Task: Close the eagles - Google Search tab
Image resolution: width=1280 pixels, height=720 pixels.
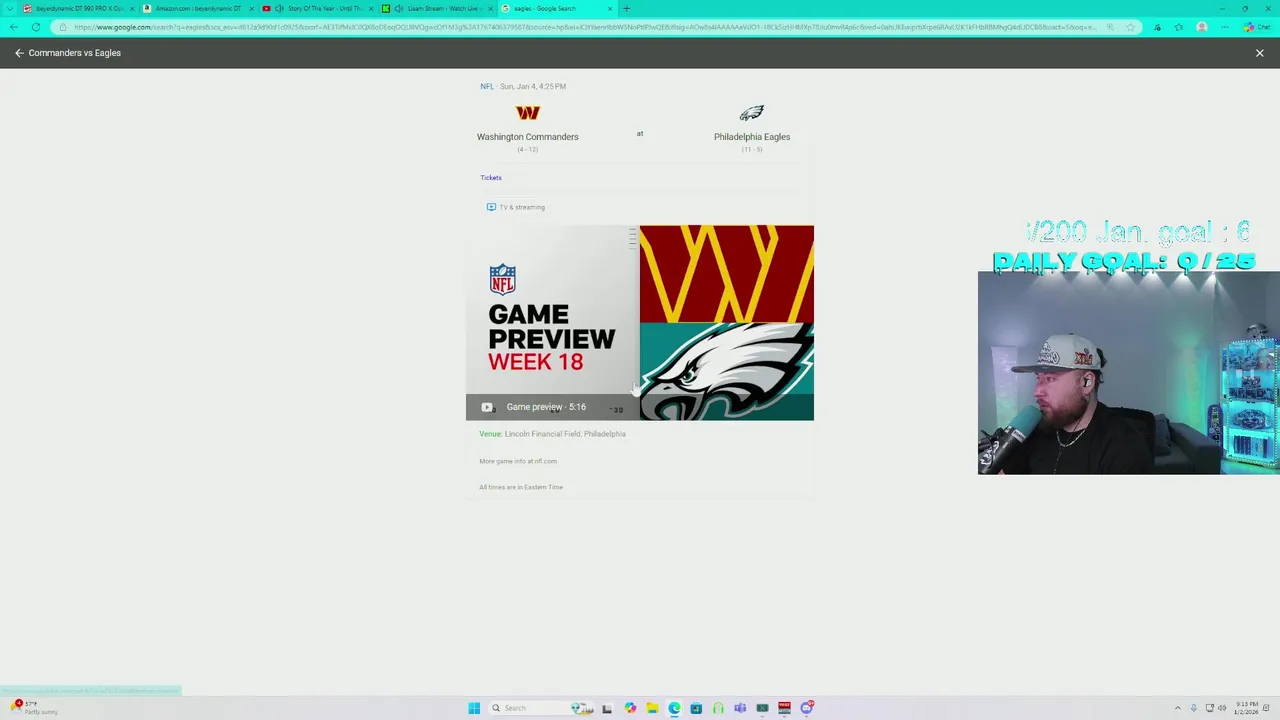Action: (610, 9)
